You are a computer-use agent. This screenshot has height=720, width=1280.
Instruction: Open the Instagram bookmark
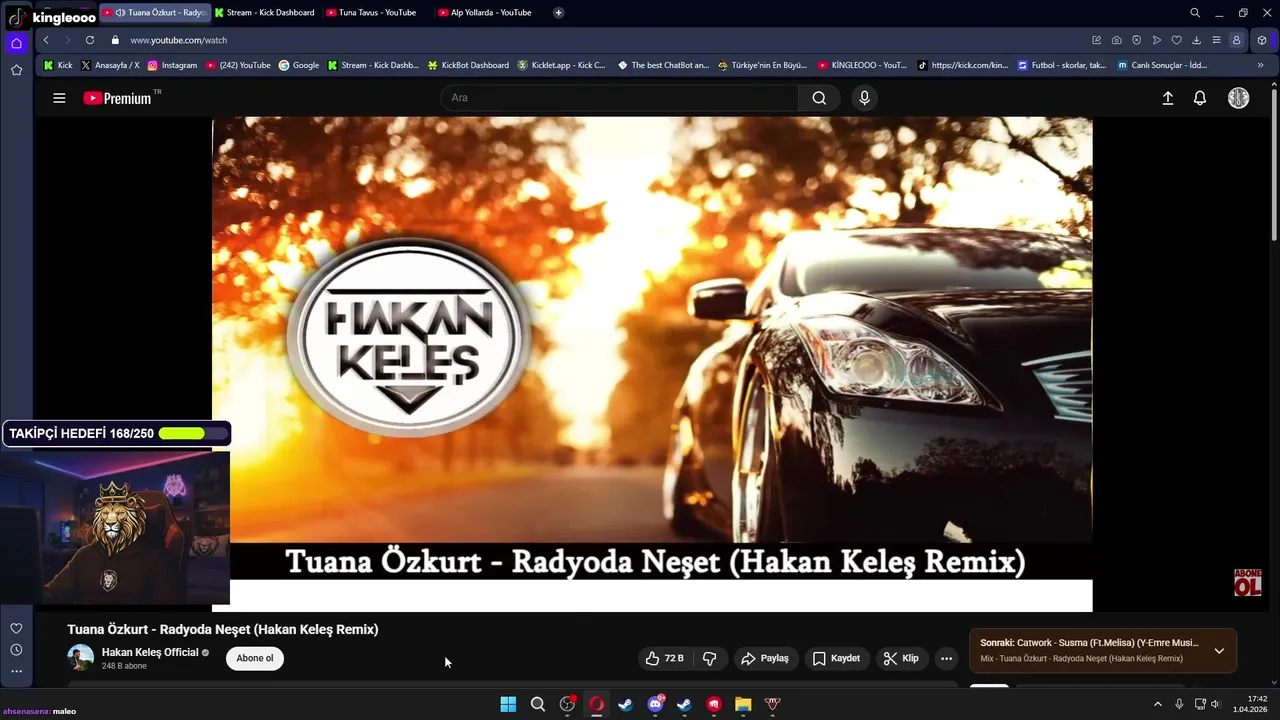pyautogui.click(x=172, y=65)
